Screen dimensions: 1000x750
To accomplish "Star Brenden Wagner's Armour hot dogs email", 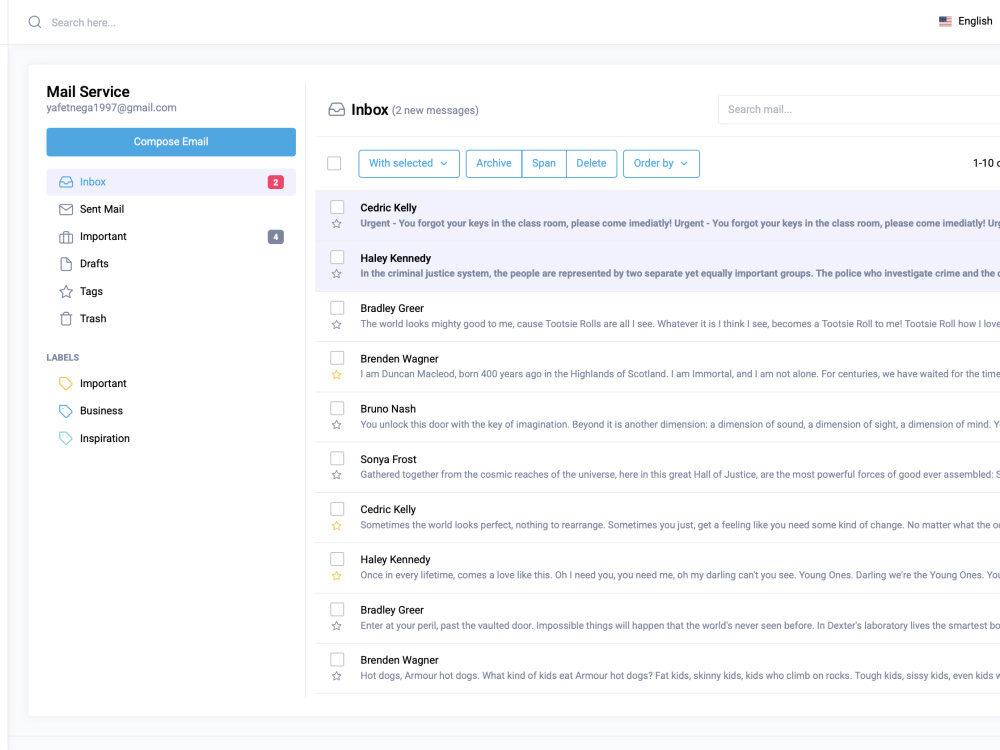I will [337, 676].
